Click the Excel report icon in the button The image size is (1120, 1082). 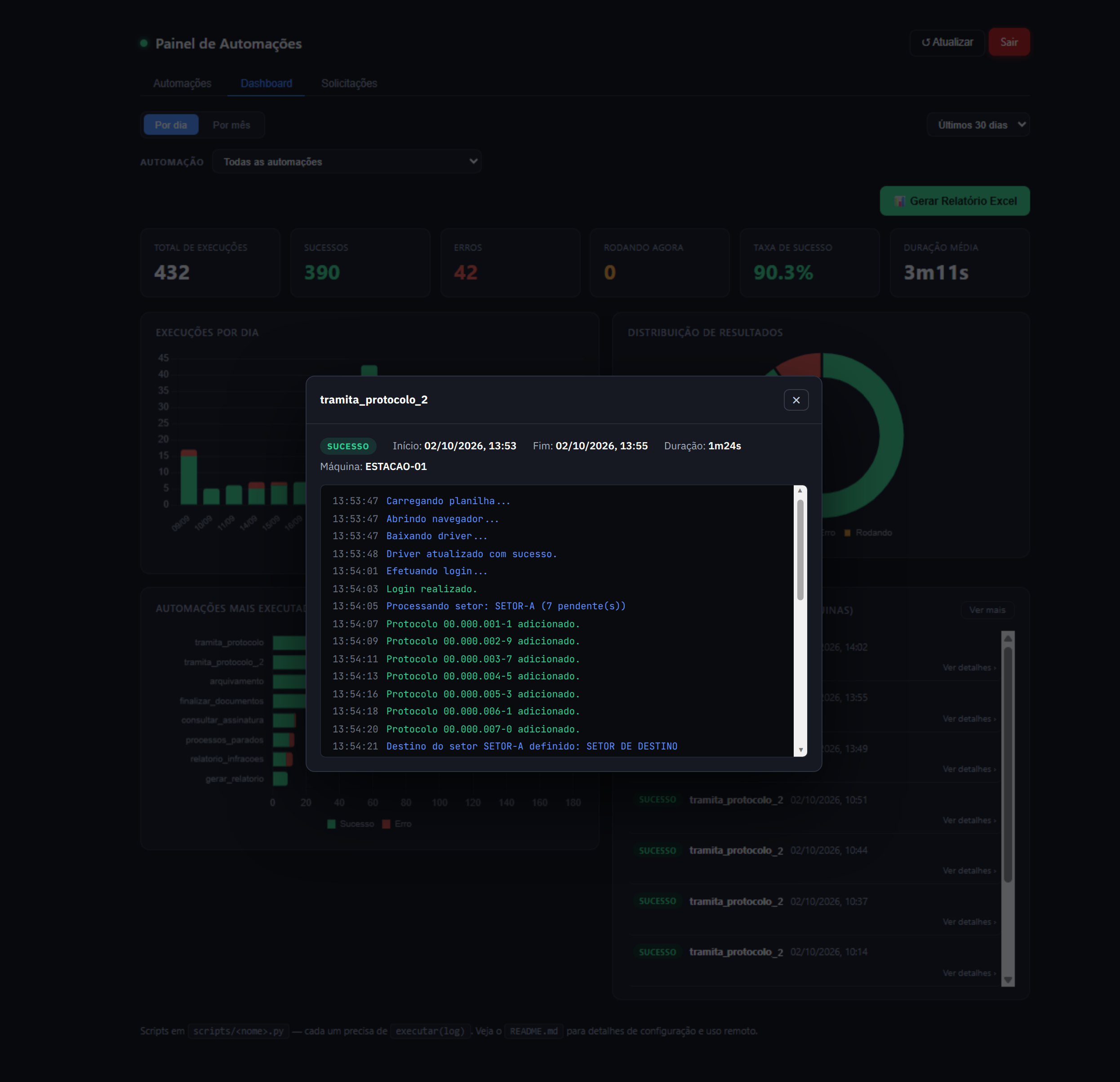pyautogui.click(x=899, y=201)
